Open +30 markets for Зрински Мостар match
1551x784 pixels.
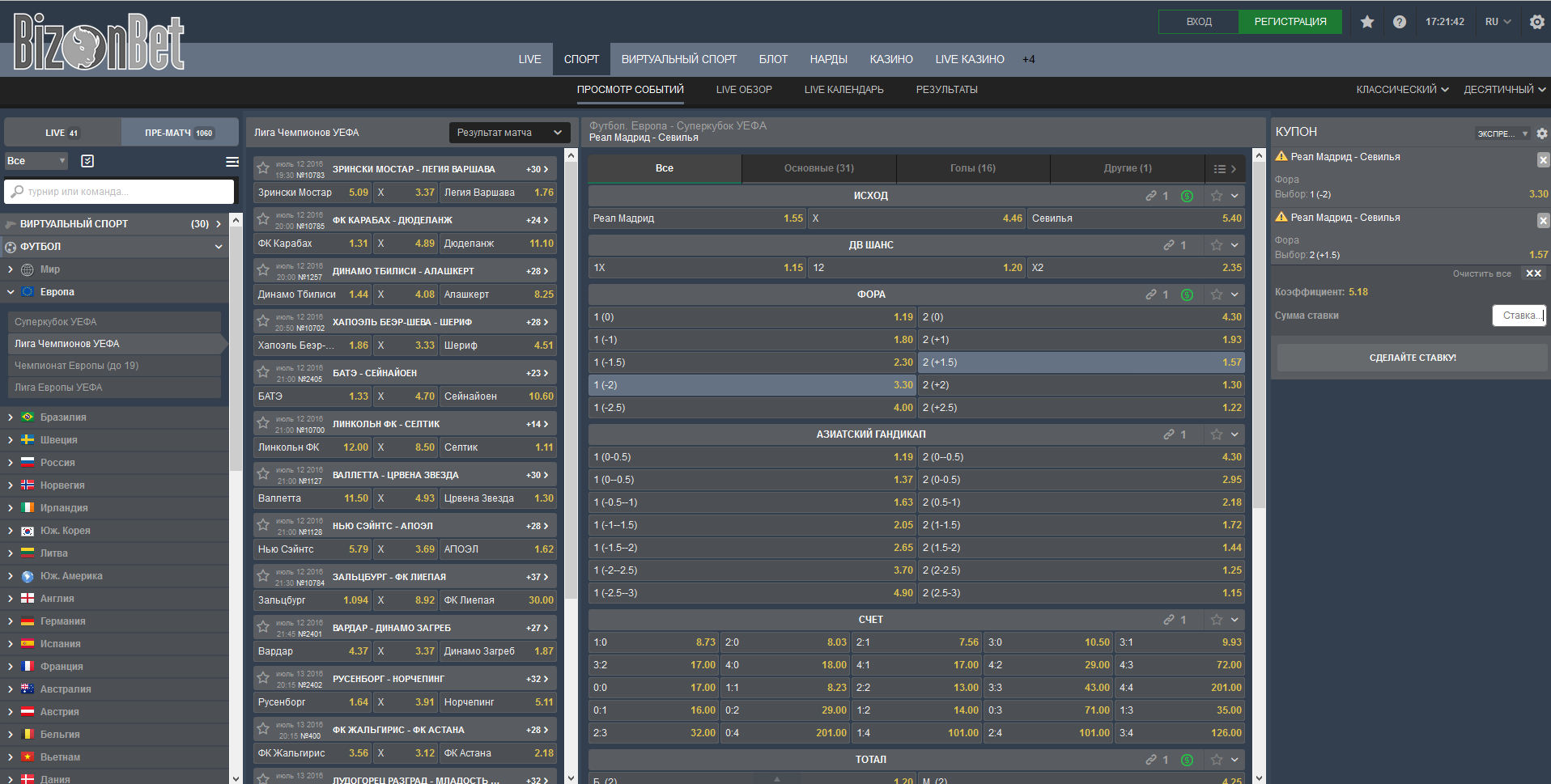538,169
